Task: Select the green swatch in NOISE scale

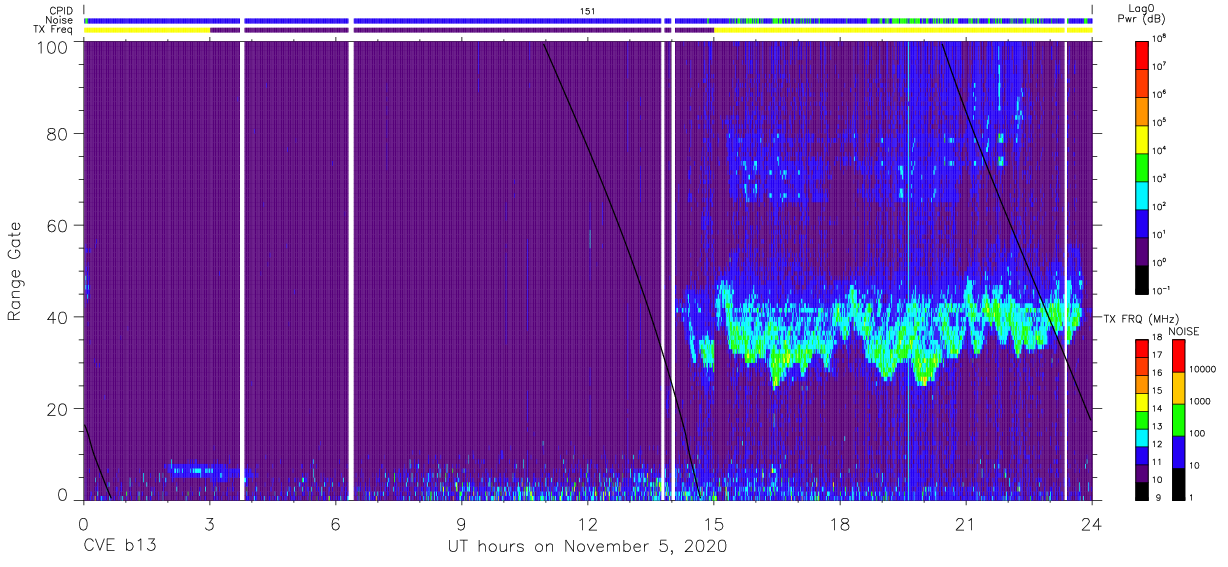Action: click(x=1178, y=419)
